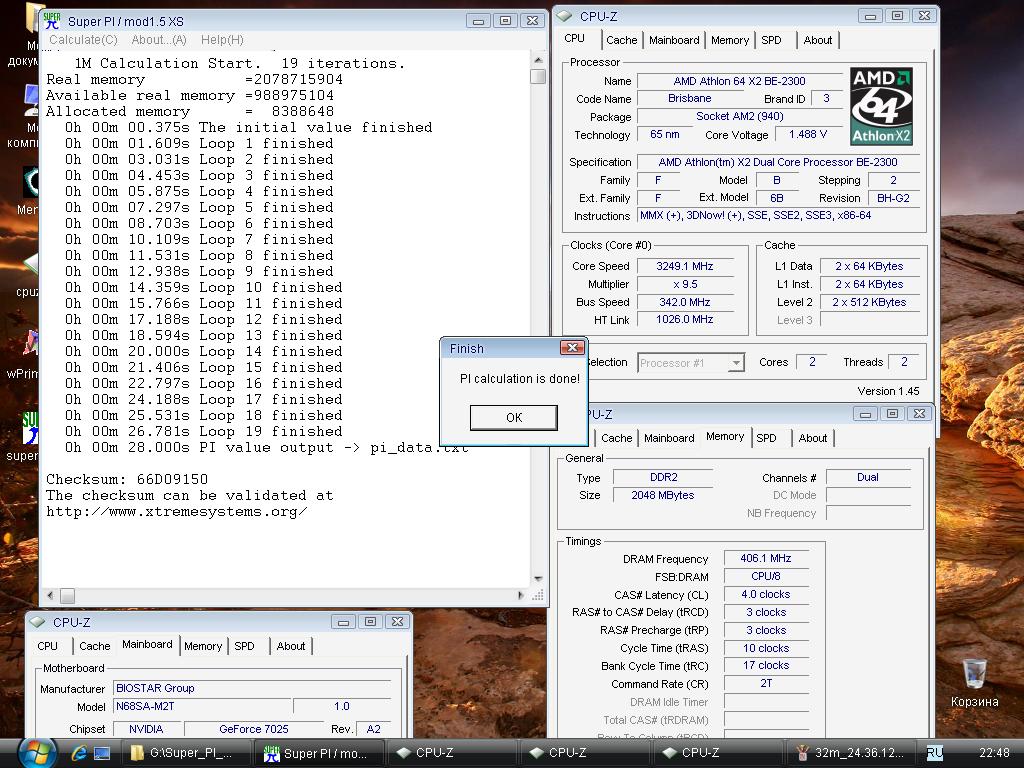Click the HT Link 1026.0 MHz field
Viewport: 1024px width, 768px height.
pos(684,319)
